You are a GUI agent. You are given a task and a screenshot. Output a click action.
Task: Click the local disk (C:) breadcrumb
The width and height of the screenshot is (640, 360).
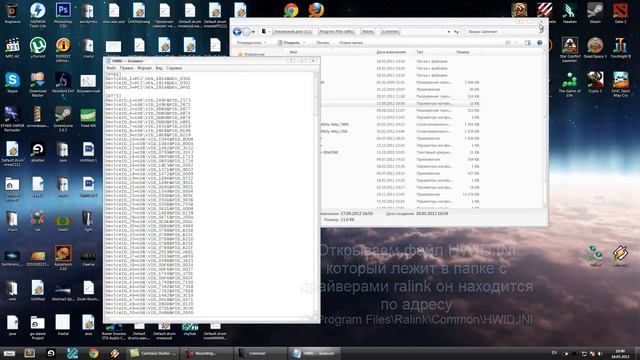tap(292, 31)
